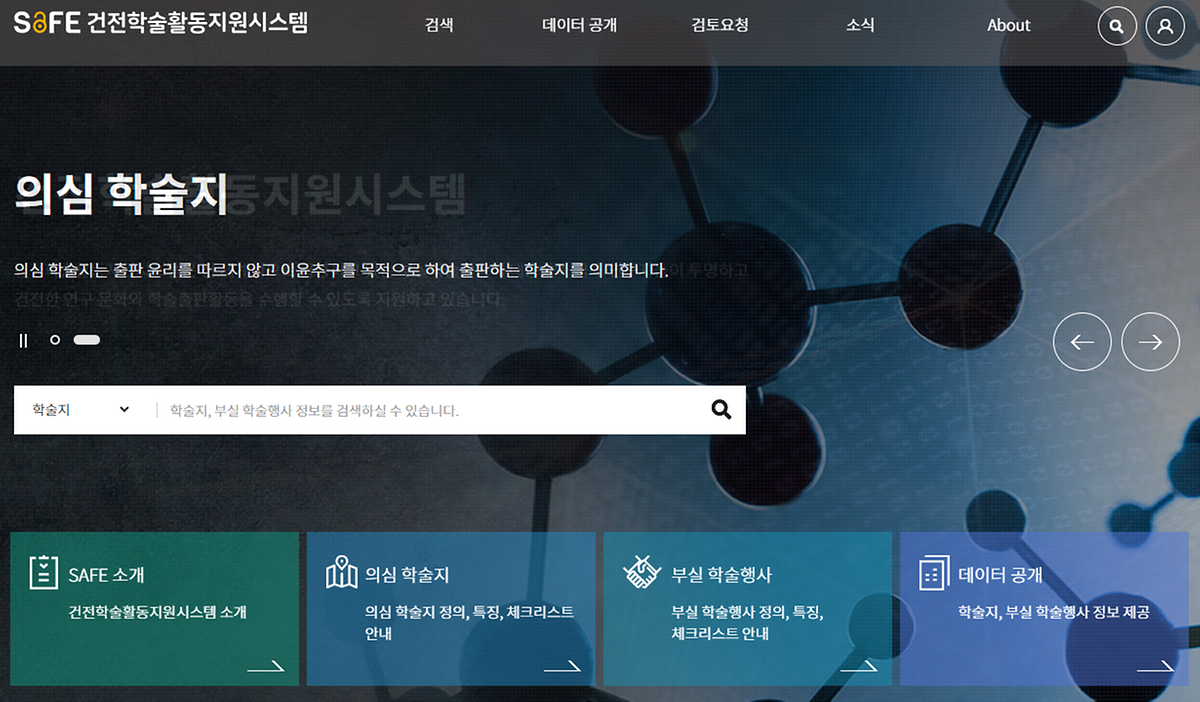This screenshot has height=702, width=1200.
Task: Open the 소식 navigation menu
Action: (860, 26)
